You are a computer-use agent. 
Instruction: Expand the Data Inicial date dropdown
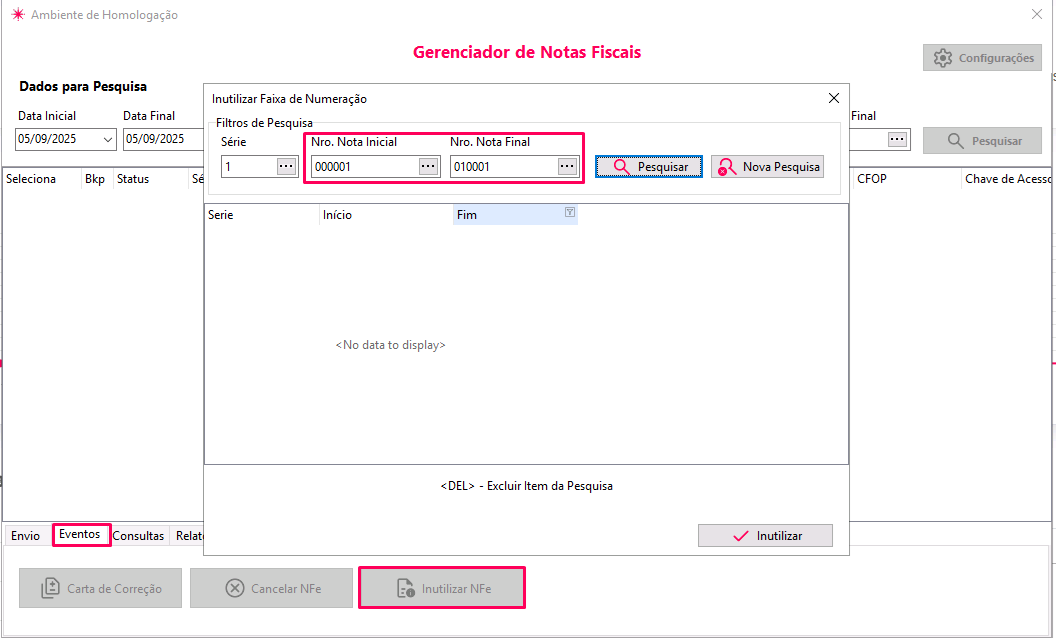(x=108, y=140)
